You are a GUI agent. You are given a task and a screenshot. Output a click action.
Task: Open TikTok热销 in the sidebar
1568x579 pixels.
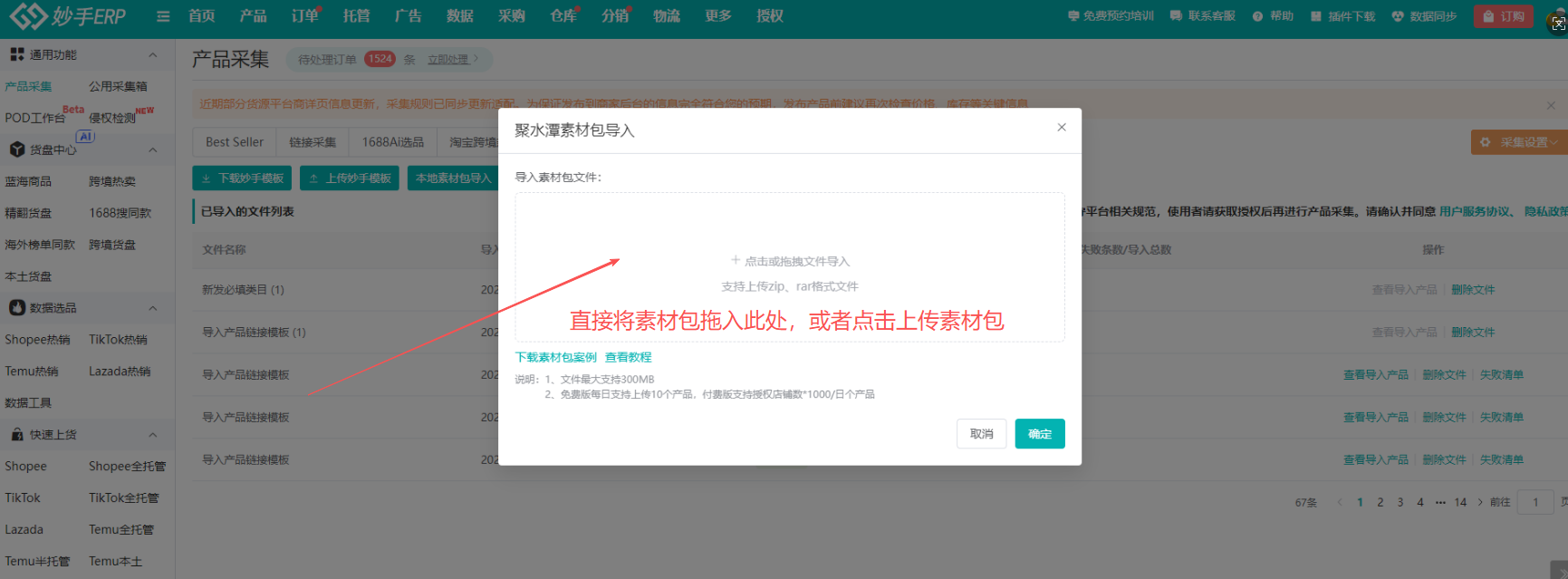click(x=118, y=340)
